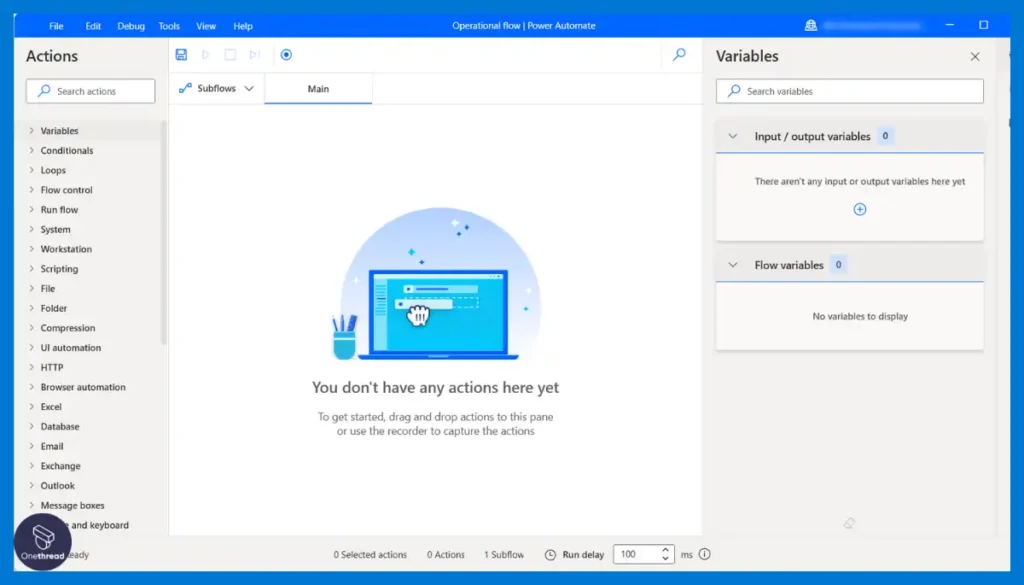Maximize the Power Automate window

click(984, 25)
